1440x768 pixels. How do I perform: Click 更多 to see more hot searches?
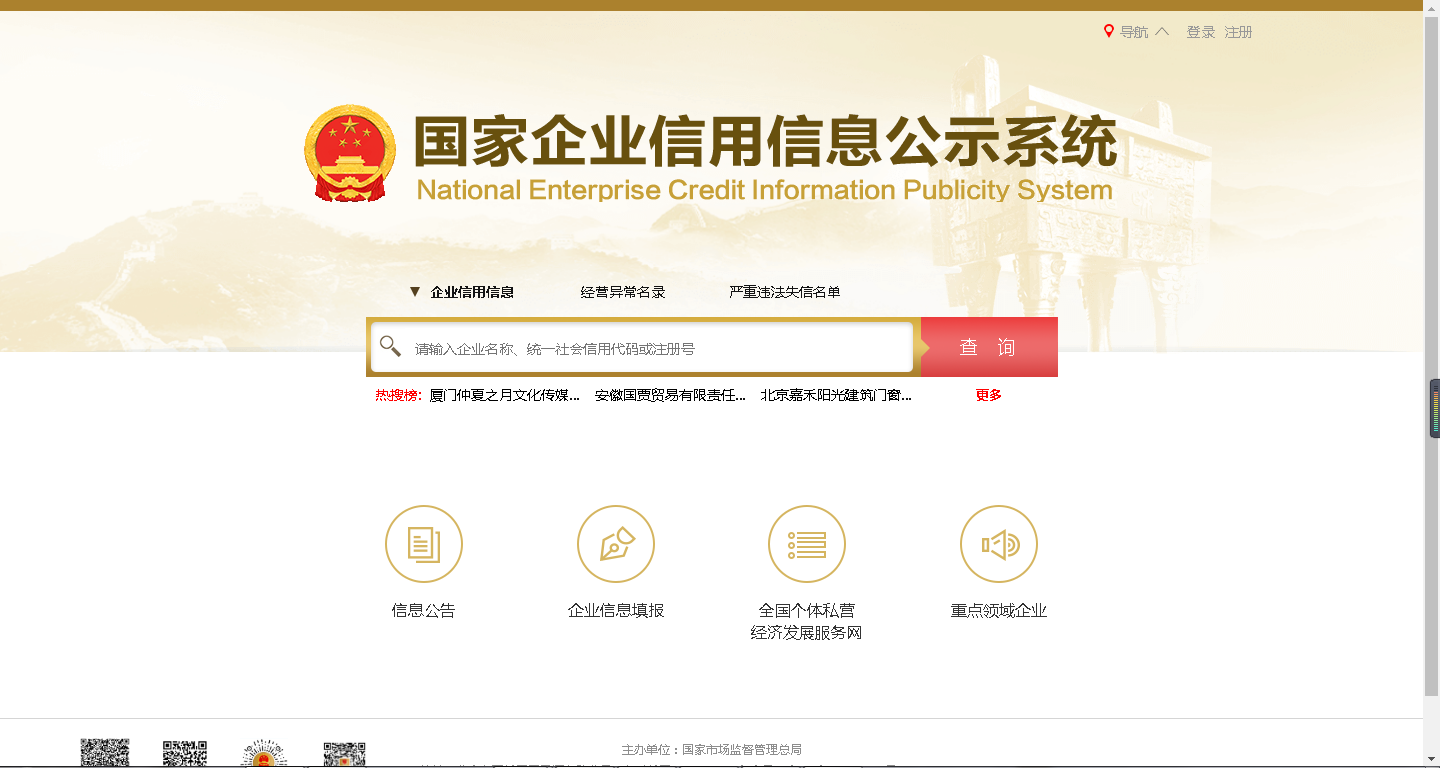pos(989,395)
